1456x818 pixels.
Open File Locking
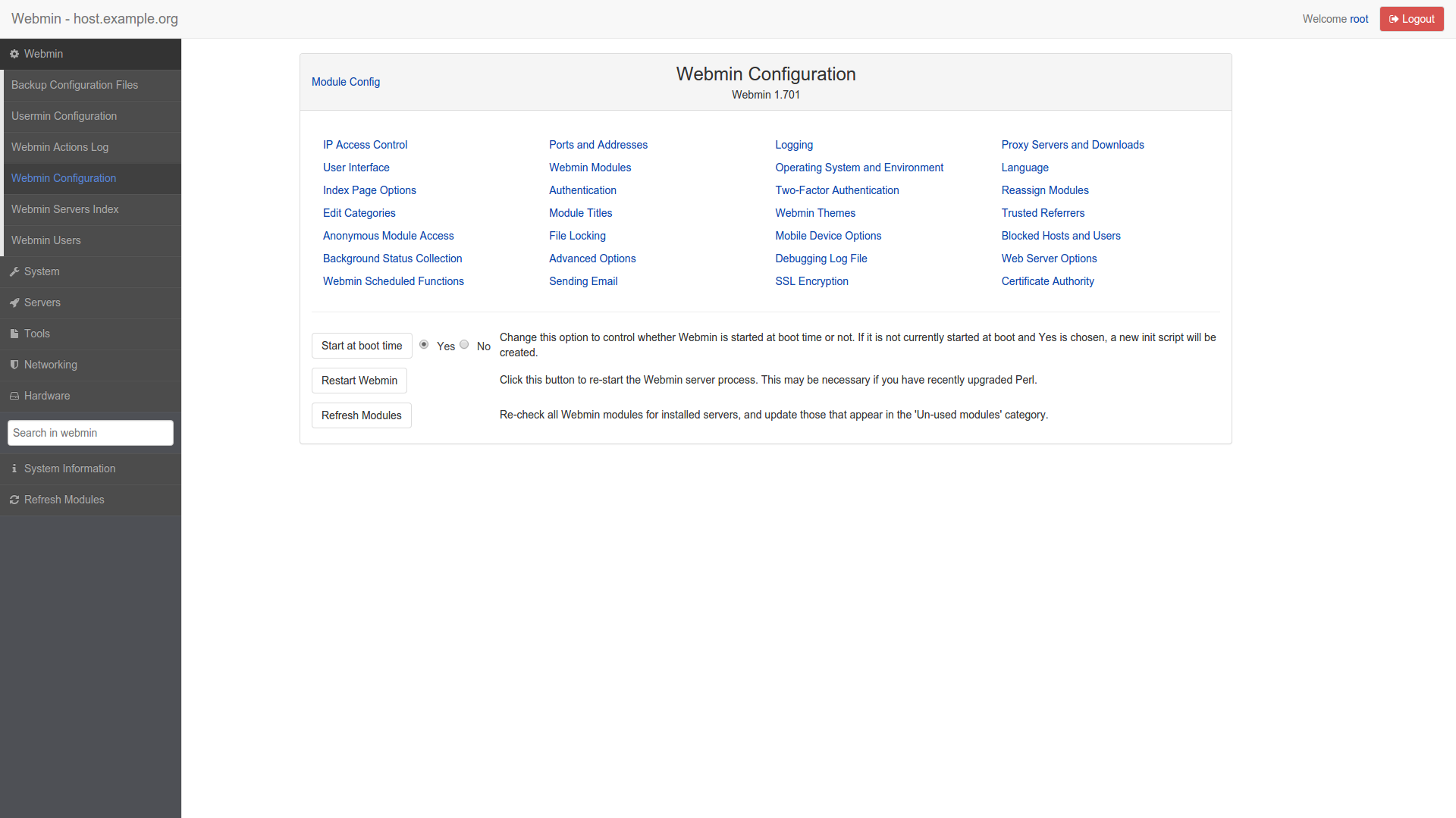577,236
